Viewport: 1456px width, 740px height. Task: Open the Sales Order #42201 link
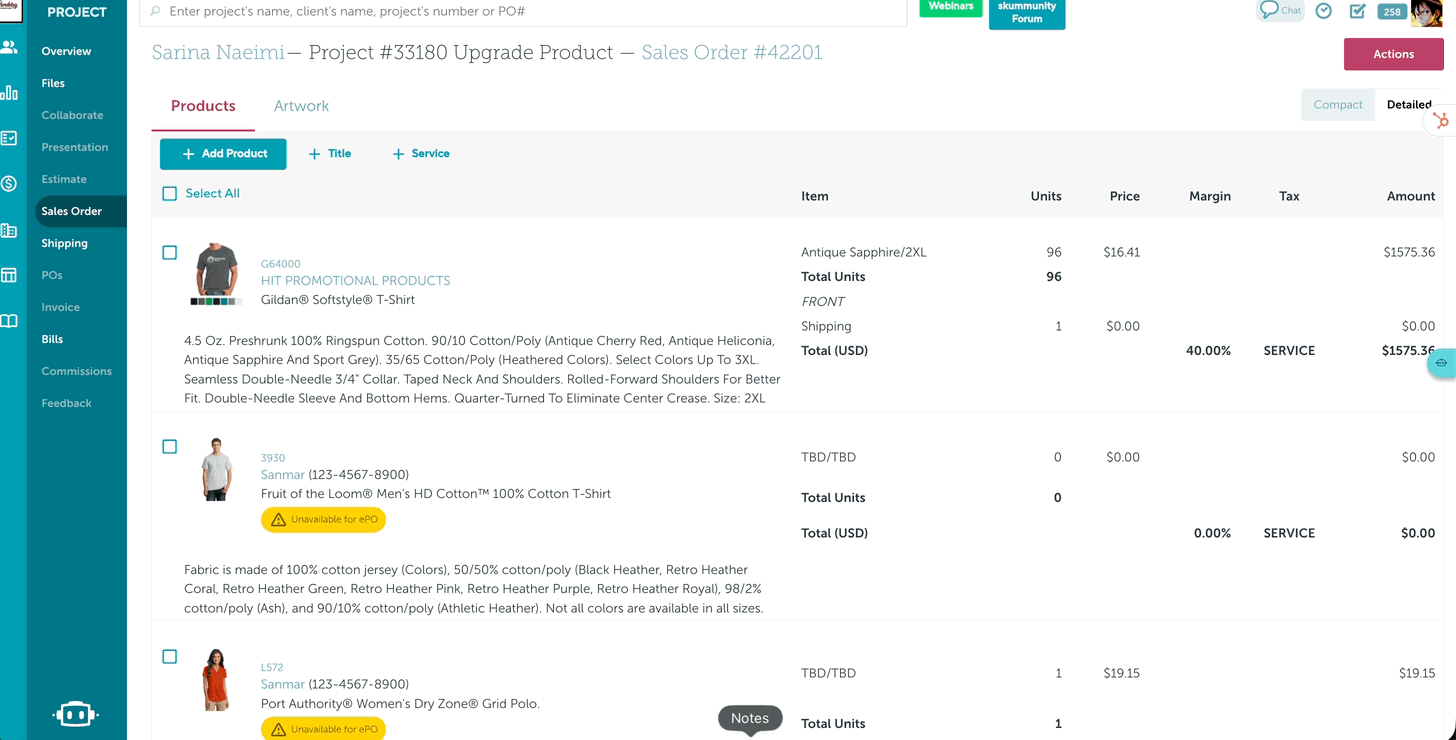pyautogui.click(x=731, y=53)
